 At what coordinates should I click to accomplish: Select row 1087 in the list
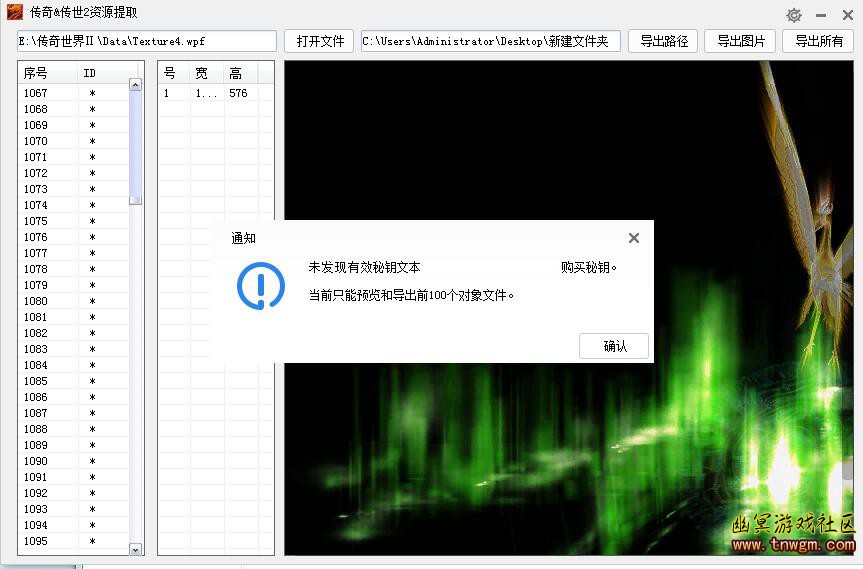tap(73, 412)
